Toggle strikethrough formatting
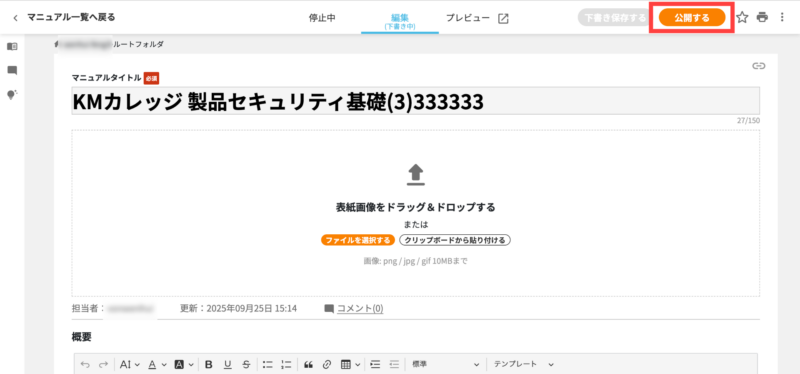This screenshot has height=374, width=800. [x=246, y=364]
